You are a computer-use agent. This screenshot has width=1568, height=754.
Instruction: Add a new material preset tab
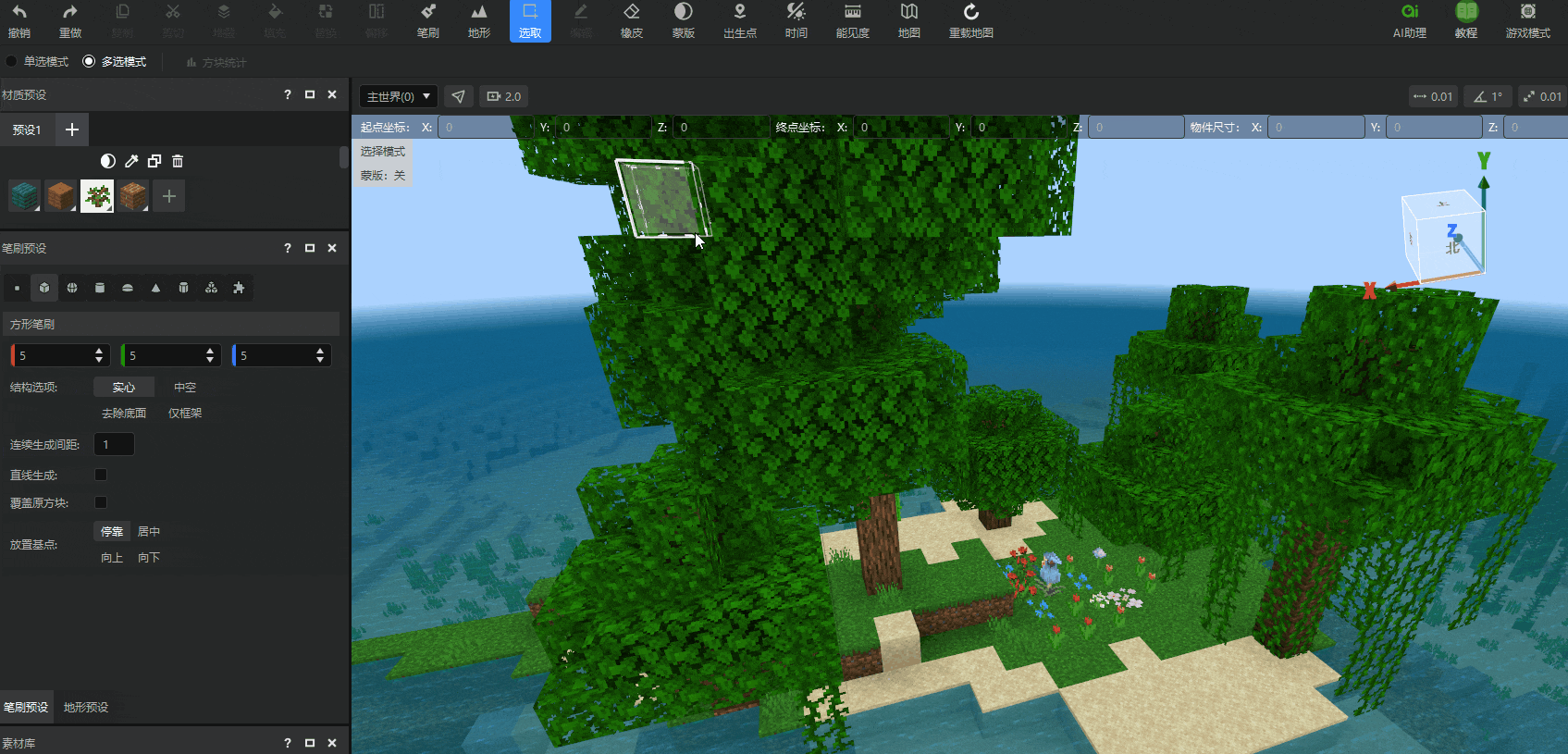pos(72,130)
